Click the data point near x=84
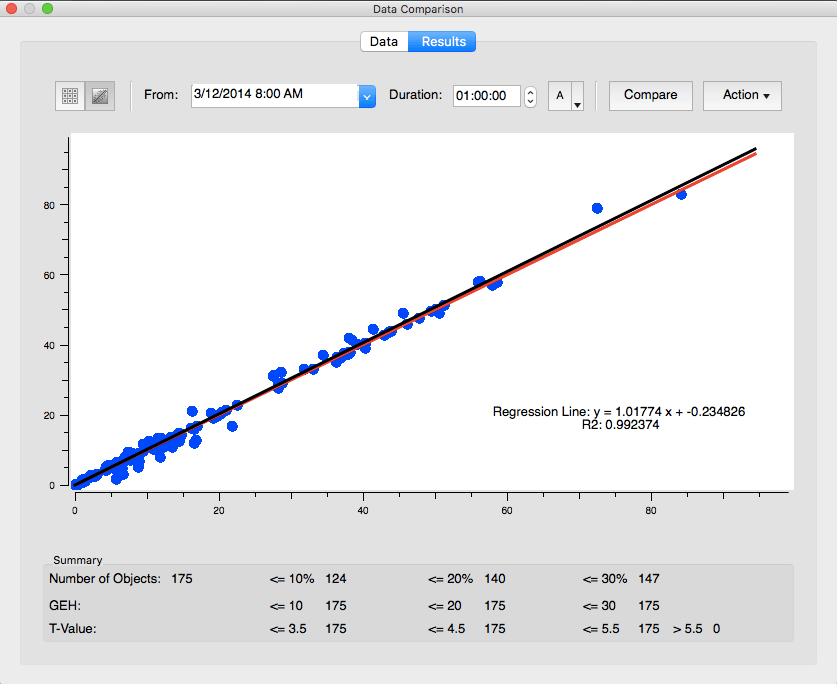 681,195
